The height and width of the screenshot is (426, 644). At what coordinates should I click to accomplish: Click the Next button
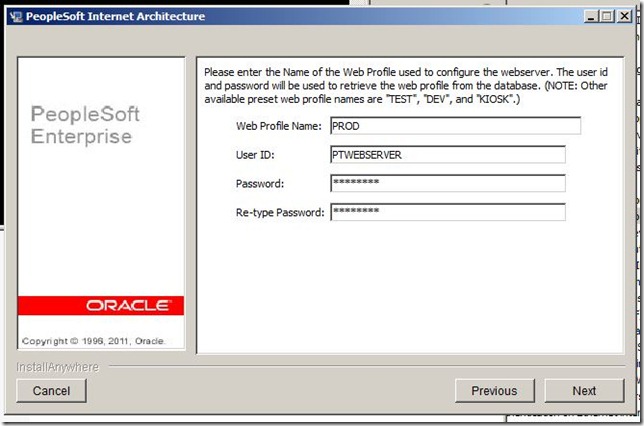tap(584, 391)
